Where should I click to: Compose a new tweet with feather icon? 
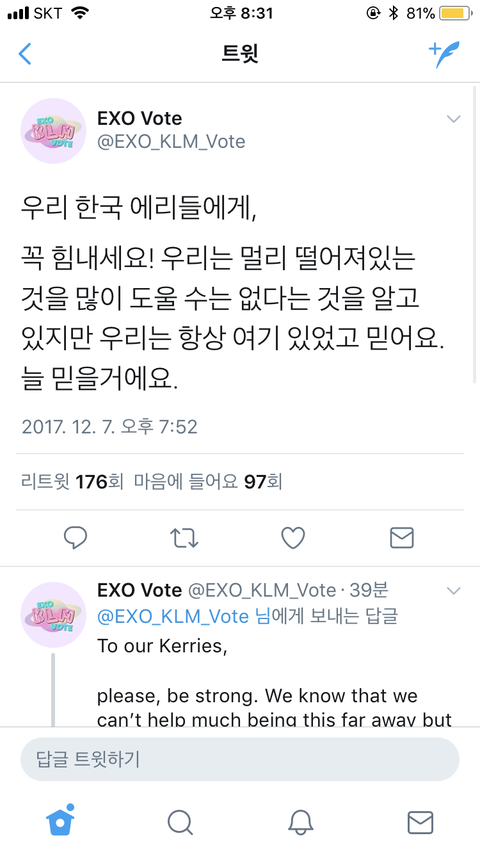click(444, 54)
